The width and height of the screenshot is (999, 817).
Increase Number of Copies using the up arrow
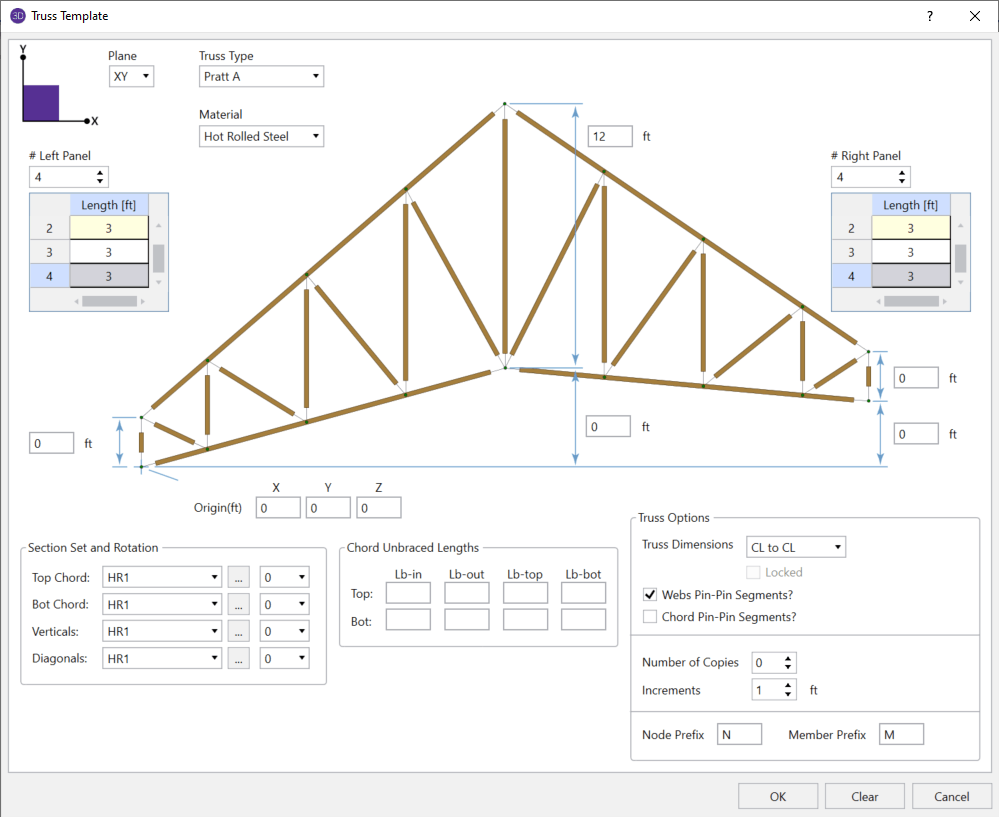click(788, 657)
